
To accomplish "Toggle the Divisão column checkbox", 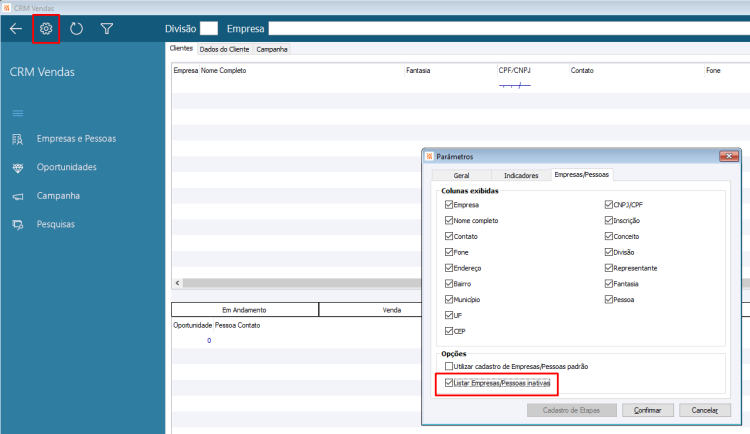I will tap(608, 252).
